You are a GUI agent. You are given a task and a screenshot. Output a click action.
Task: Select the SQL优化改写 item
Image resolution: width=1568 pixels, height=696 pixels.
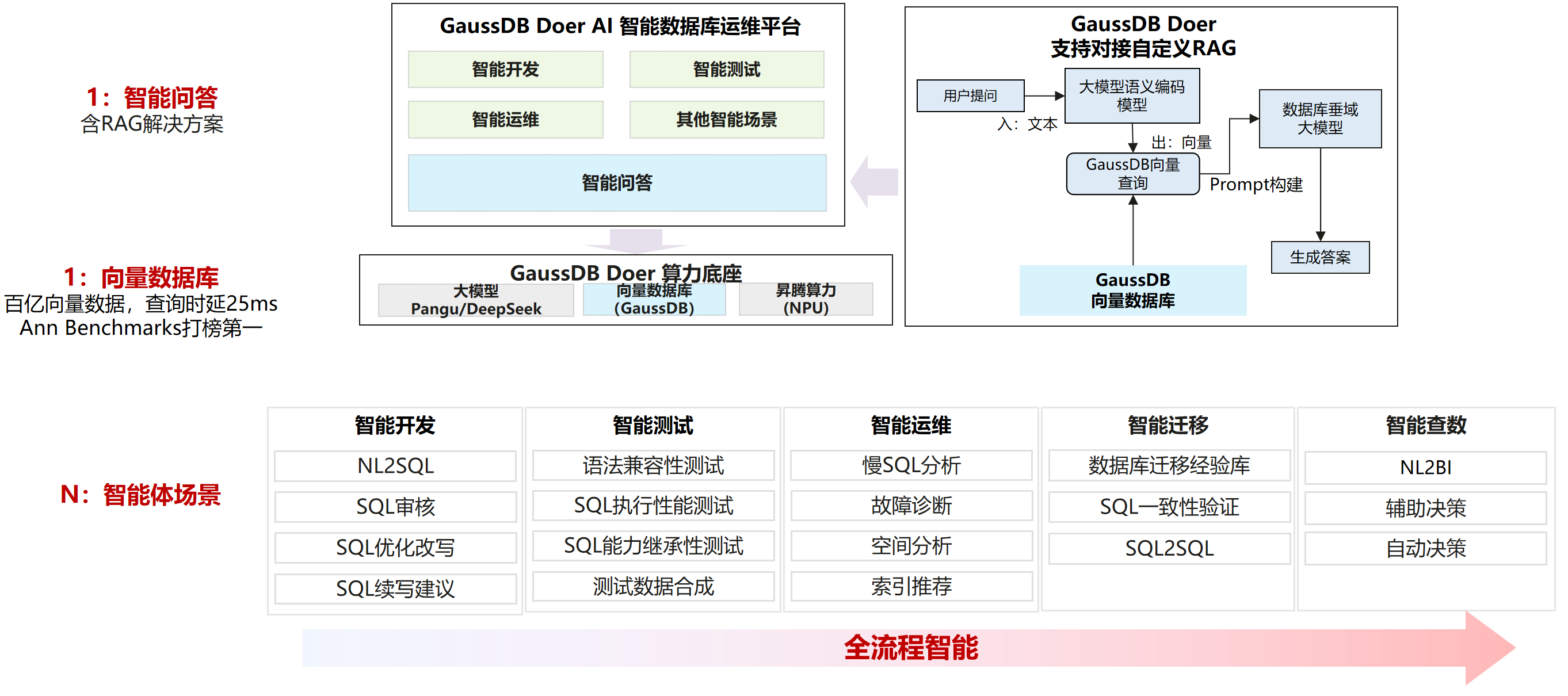coord(395,548)
